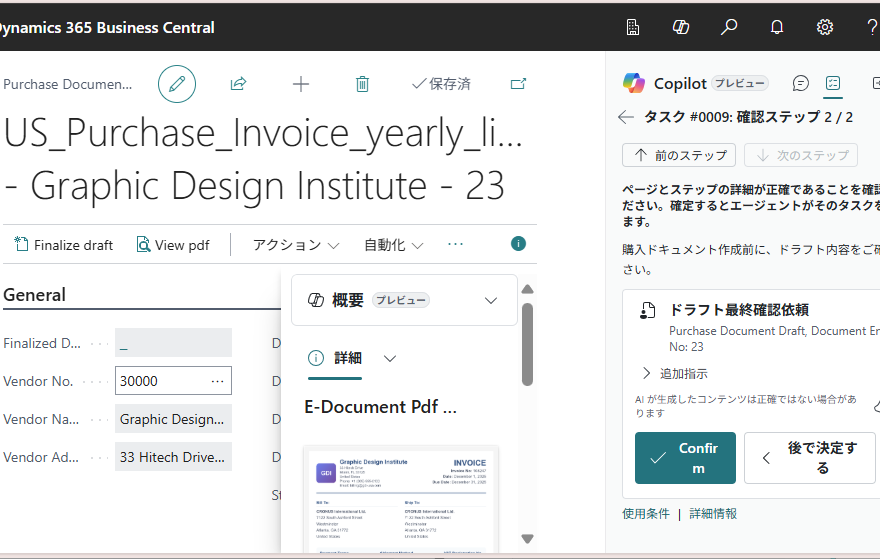Select the 詳細 tab
Screen dimensions: 880x559
(x=335, y=358)
